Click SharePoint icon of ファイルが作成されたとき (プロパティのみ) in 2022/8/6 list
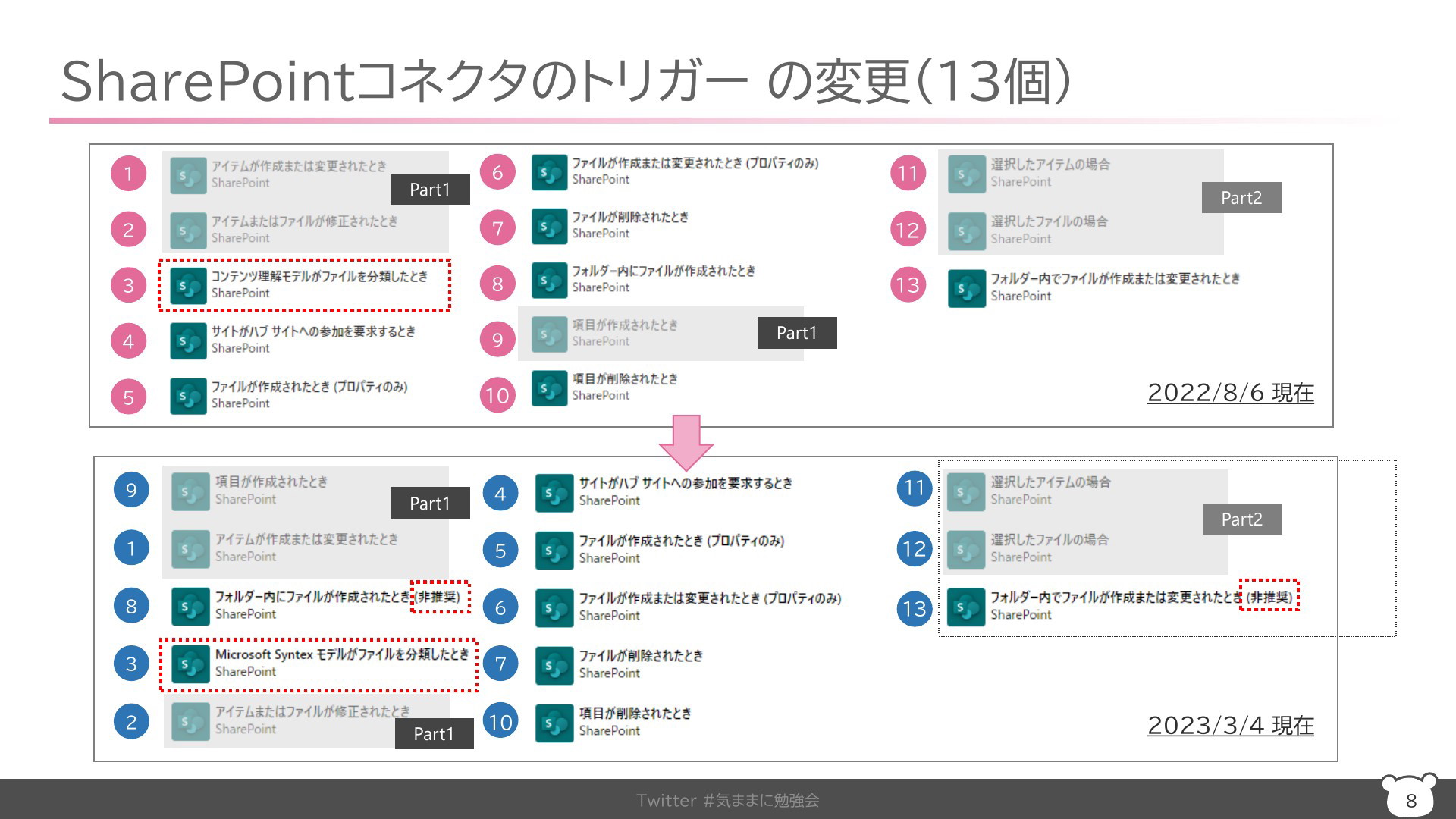 188,397
